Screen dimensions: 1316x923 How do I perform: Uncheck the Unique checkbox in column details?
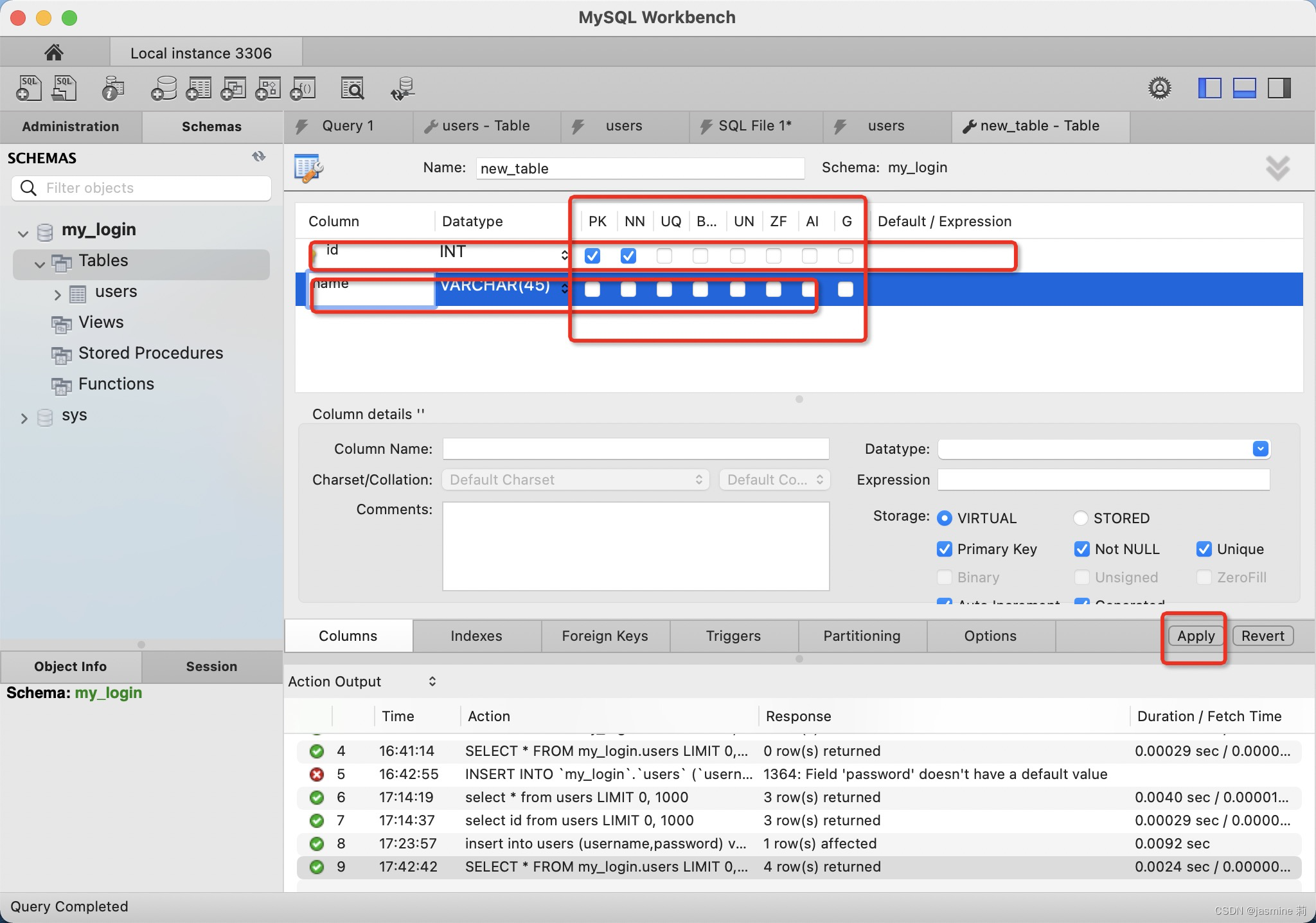coord(1204,549)
